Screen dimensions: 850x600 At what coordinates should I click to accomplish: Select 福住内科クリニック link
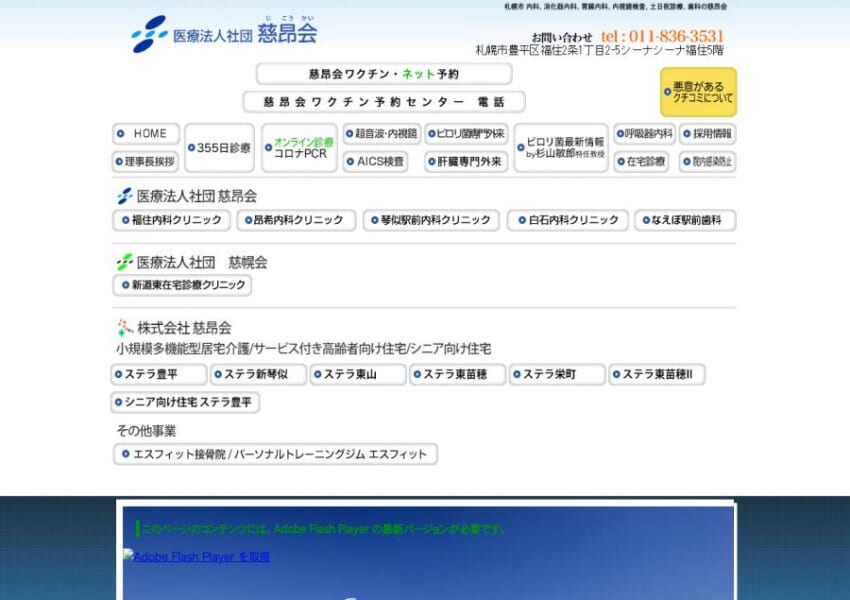click(x=172, y=220)
